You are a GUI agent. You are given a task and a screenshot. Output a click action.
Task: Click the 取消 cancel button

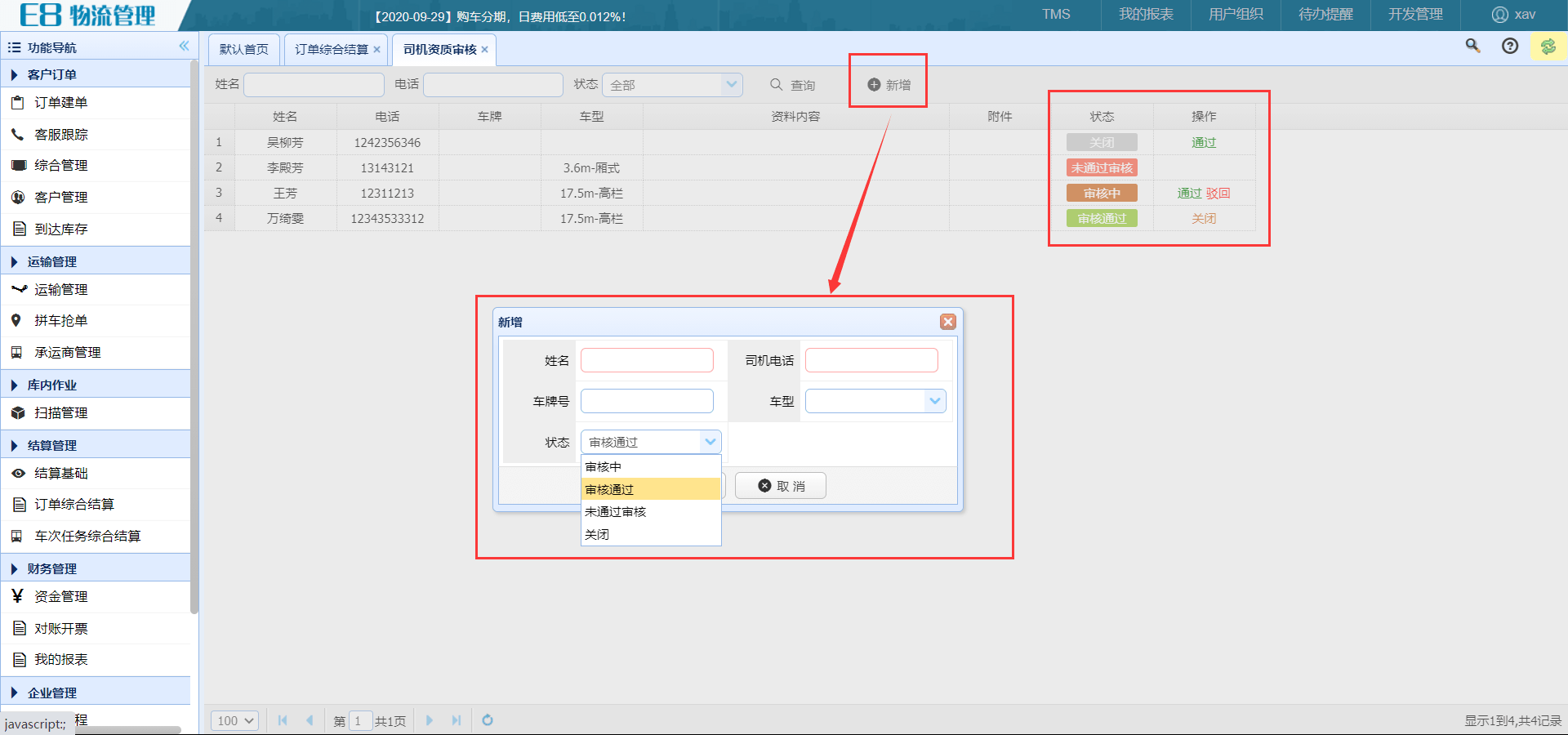[781, 486]
